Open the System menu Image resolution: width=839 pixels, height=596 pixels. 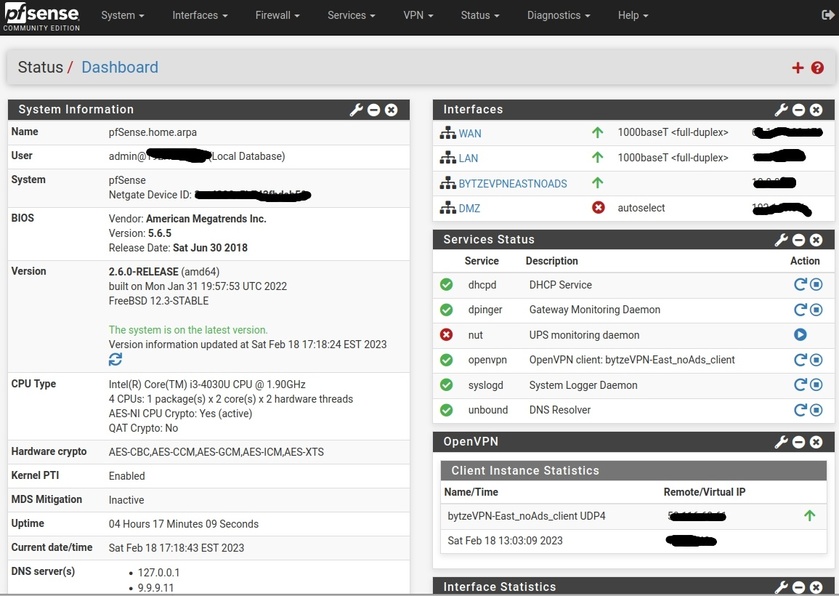[123, 16]
